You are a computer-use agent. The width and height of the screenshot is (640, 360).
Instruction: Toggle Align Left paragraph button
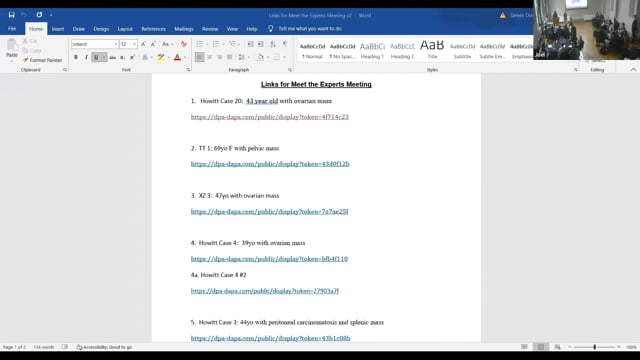[199, 57]
